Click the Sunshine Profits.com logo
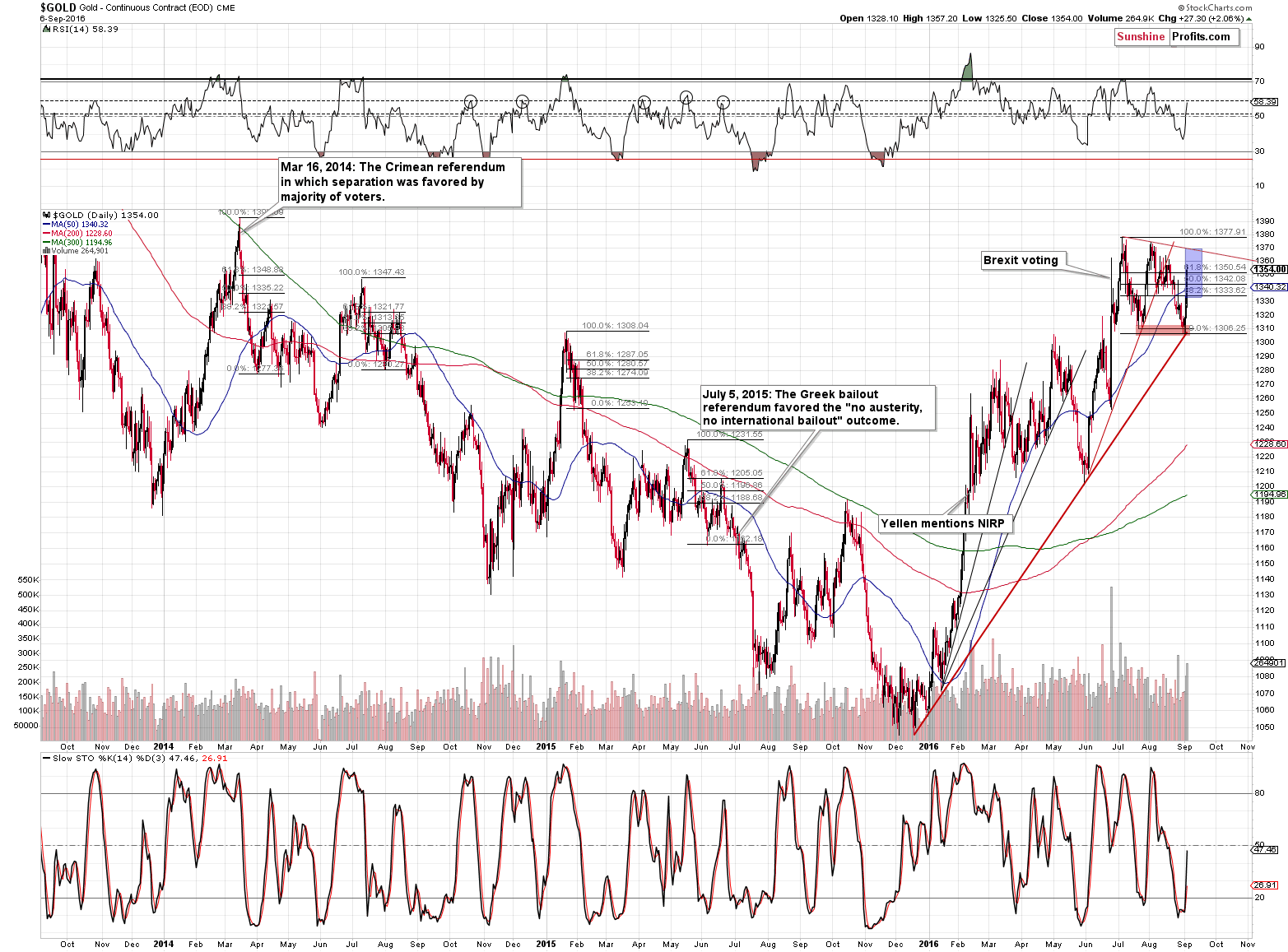 point(1176,37)
